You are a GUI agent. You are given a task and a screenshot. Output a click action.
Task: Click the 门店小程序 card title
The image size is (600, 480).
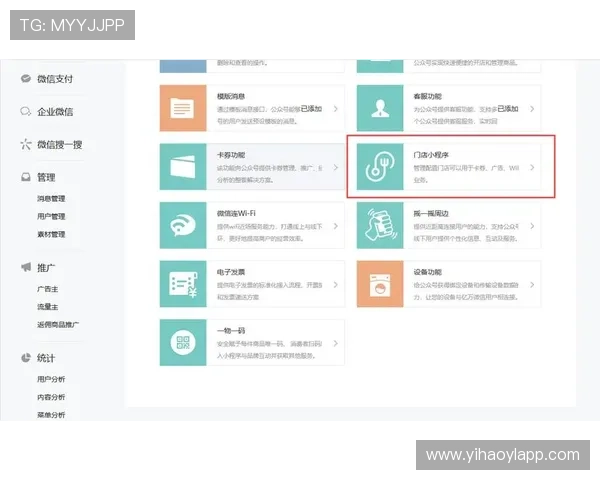point(431,155)
